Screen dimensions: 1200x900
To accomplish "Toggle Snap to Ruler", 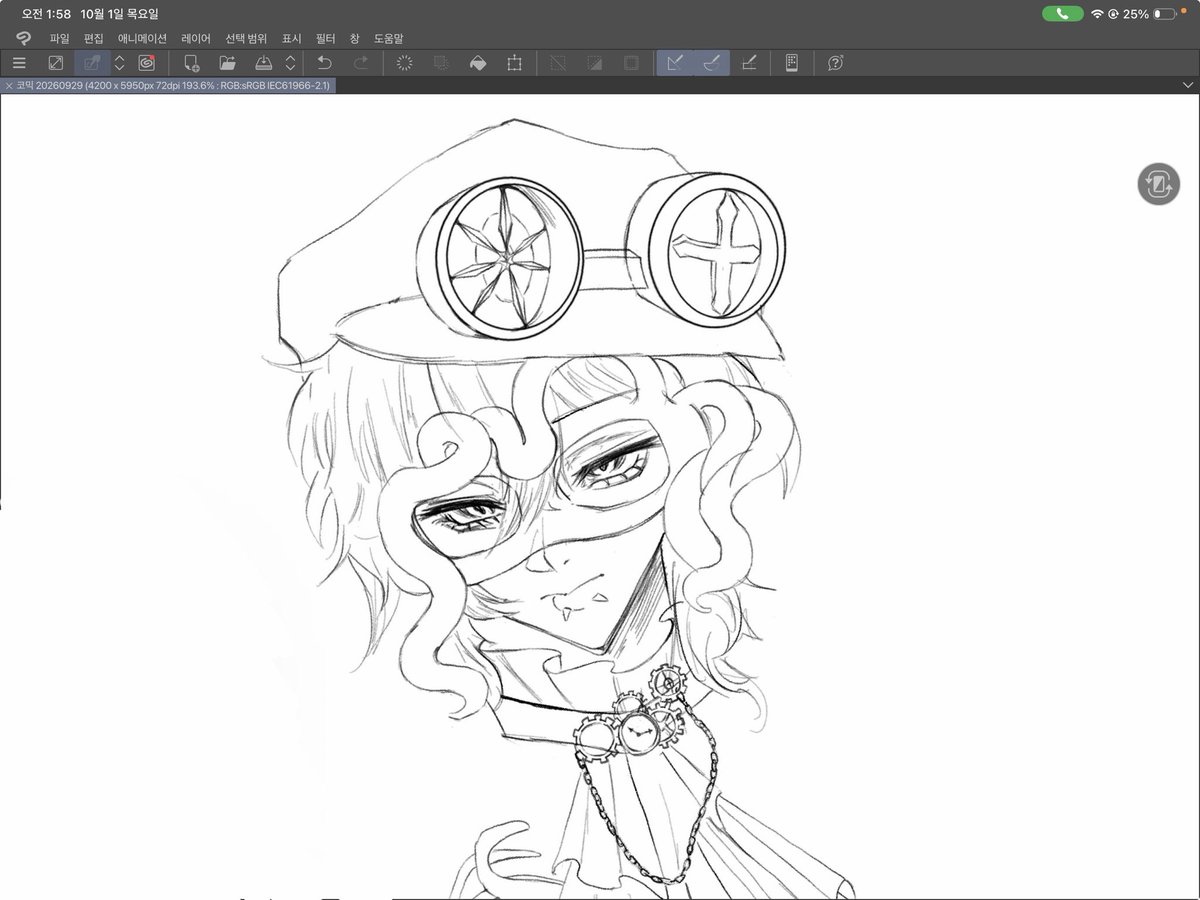I will pos(675,63).
